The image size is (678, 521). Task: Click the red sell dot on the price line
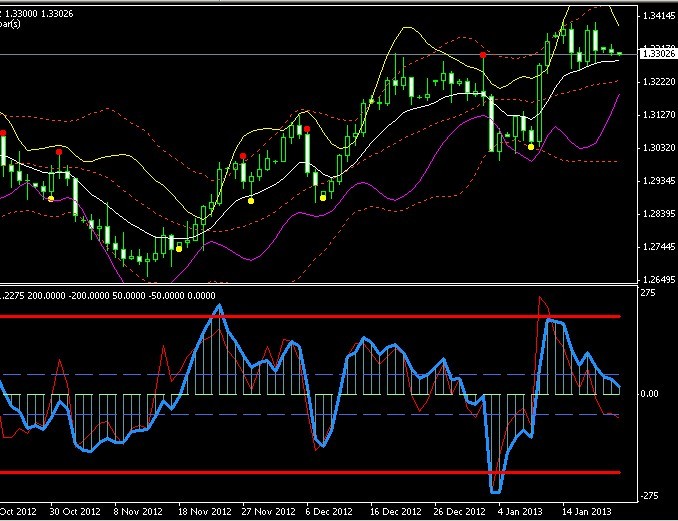point(483,55)
